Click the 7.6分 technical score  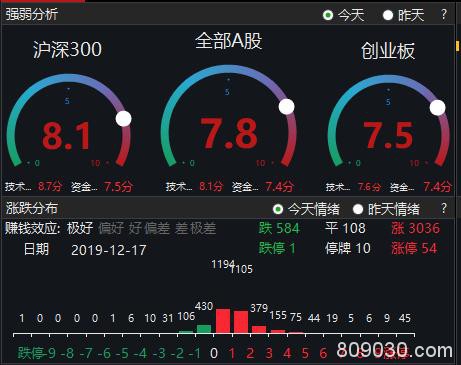(x=369, y=187)
